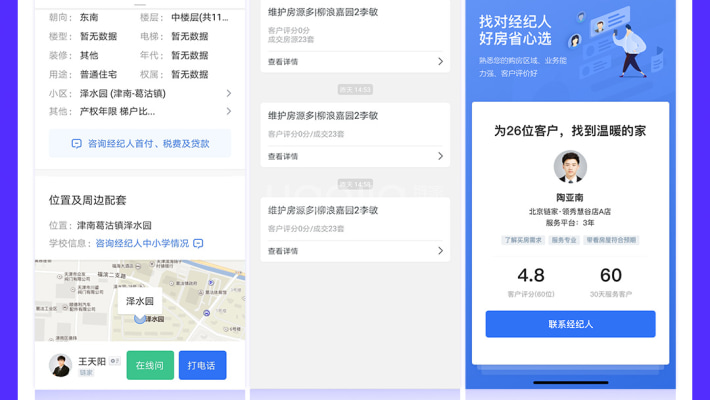Open 查看详情 in the second message card

coord(283,156)
